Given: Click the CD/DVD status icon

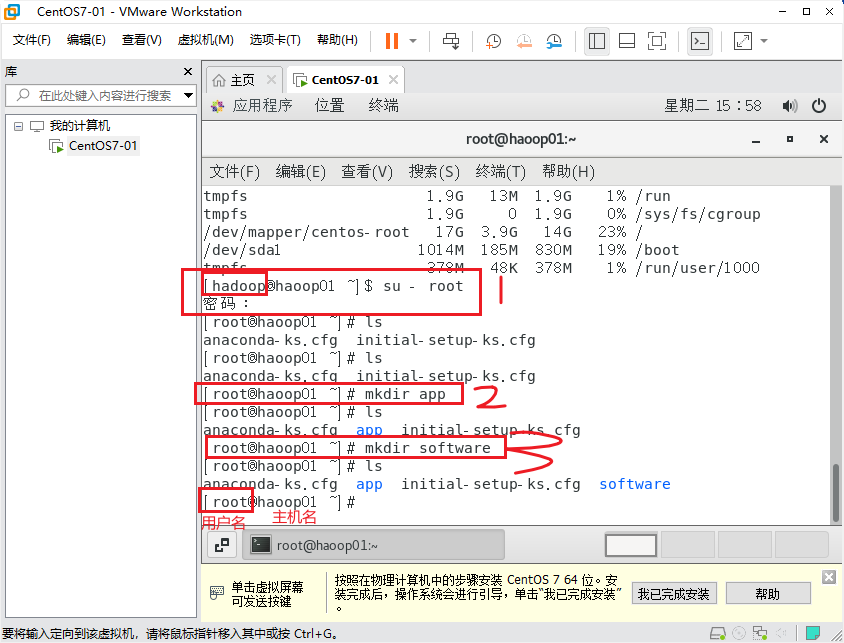Looking at the screenshot, I should pos(739,633).
